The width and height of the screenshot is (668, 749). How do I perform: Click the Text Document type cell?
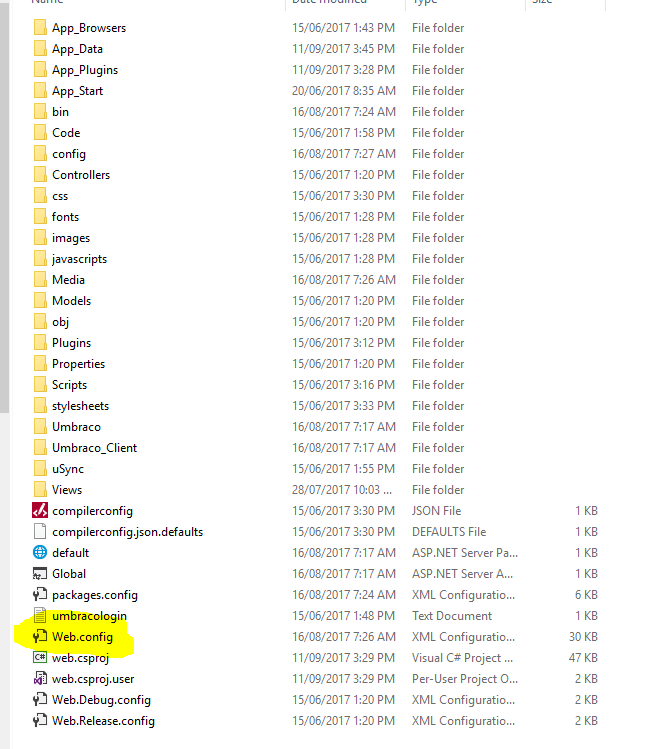452,616
